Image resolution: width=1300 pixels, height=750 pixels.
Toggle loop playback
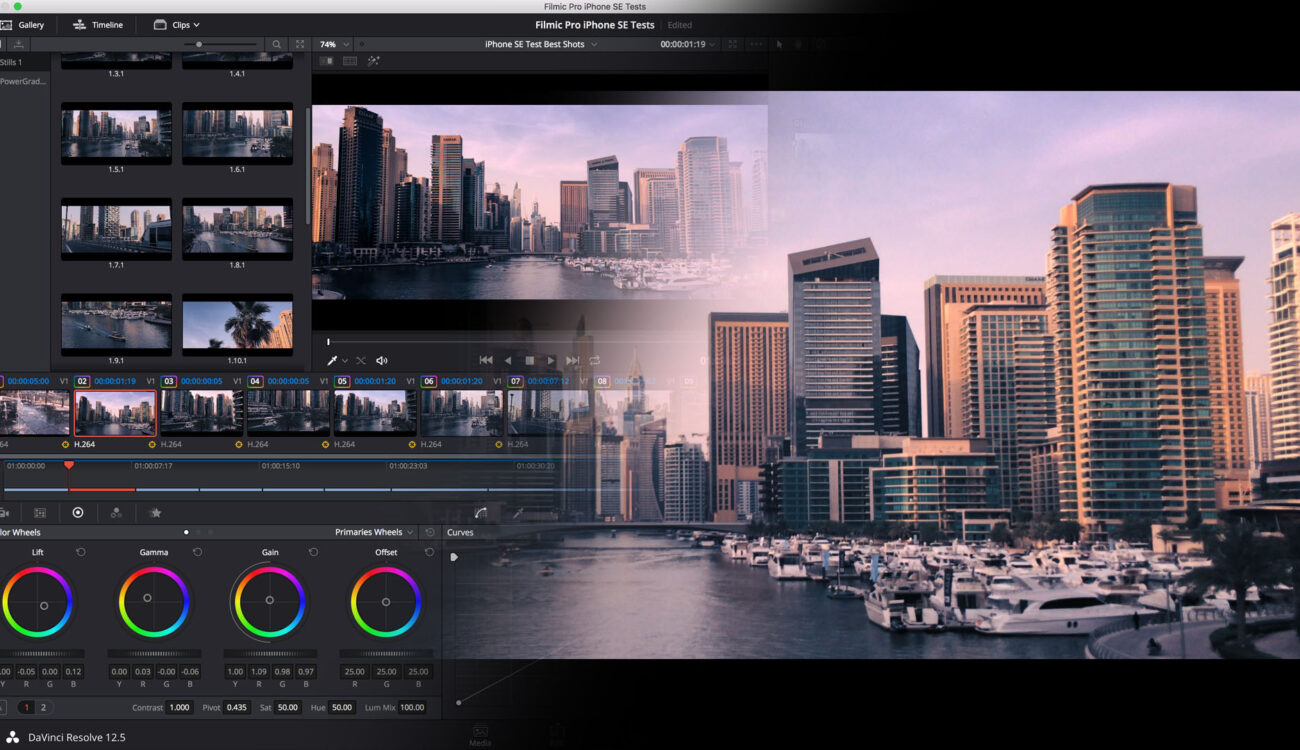tap(595, 360)
